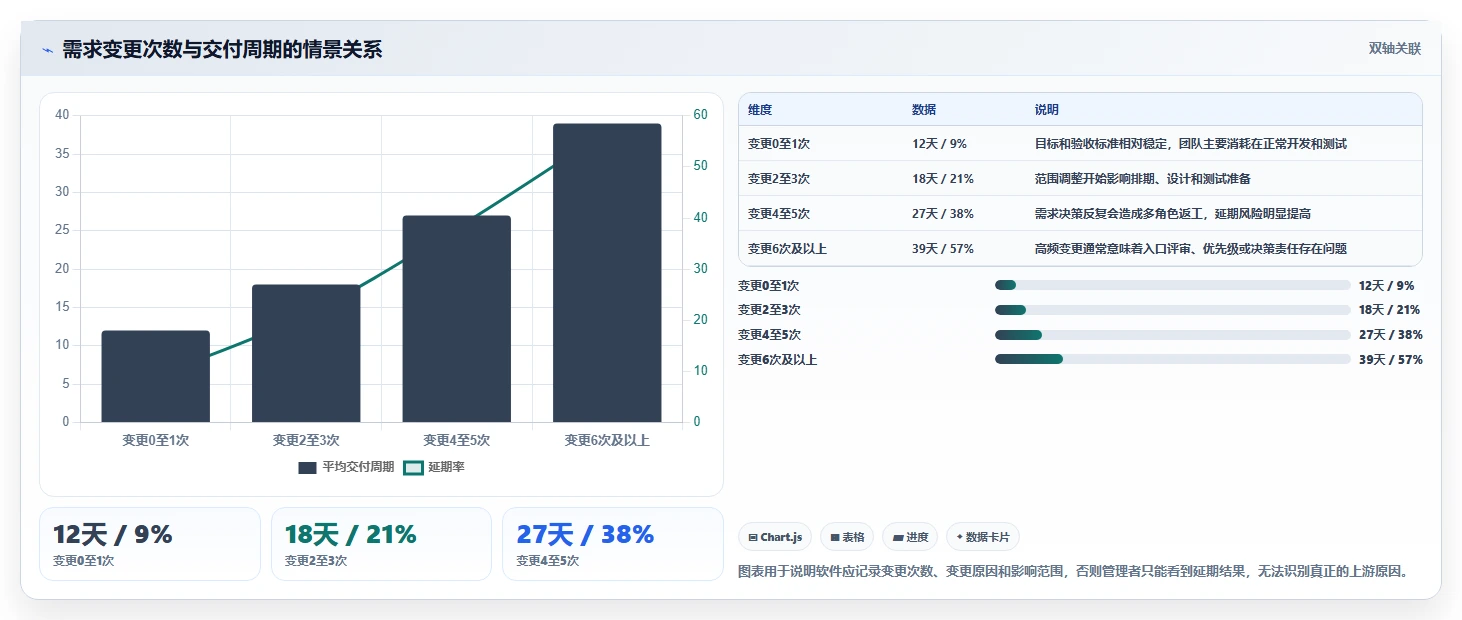Select the 表格 tag chip
1462x620 pixels.
click(847, 537)
